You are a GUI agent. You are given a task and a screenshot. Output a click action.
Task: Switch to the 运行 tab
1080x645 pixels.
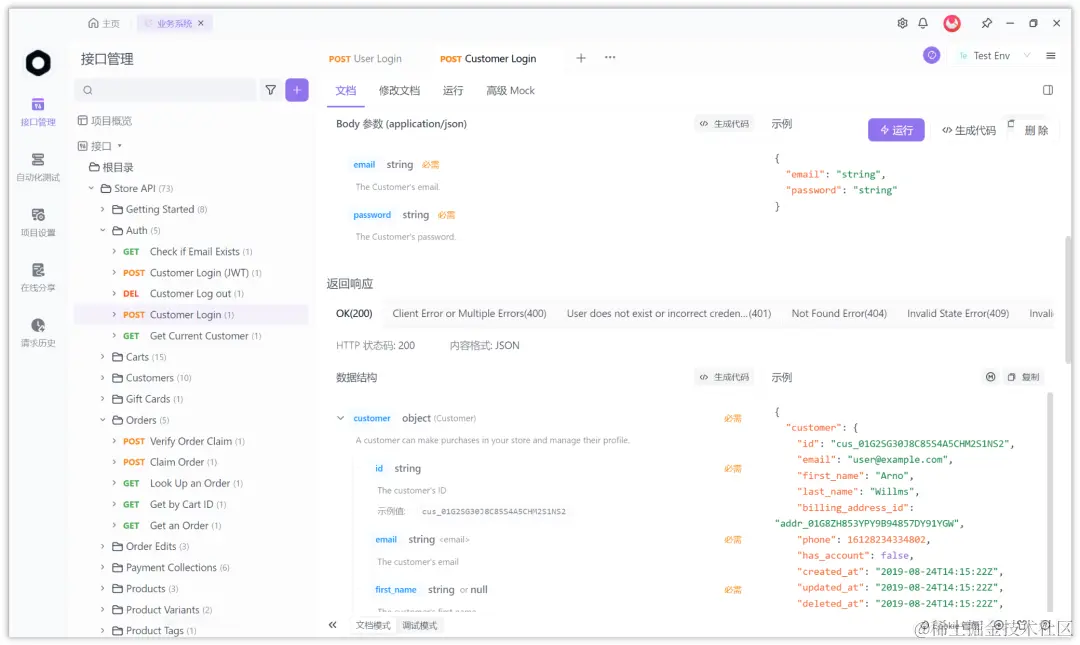tap(453, 91)
